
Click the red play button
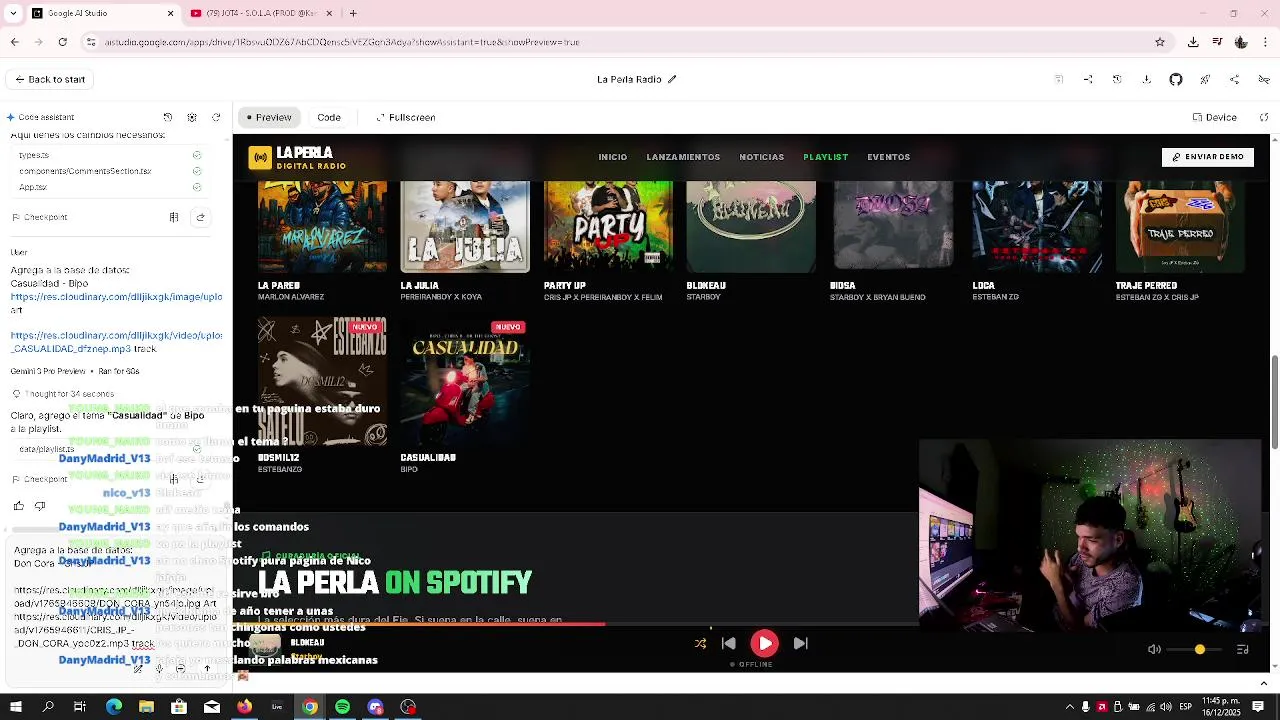tap(764, 643)
